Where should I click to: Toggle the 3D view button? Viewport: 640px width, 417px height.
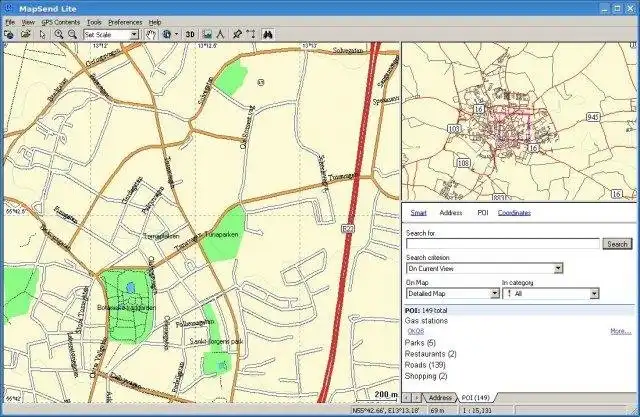point(190,35)
